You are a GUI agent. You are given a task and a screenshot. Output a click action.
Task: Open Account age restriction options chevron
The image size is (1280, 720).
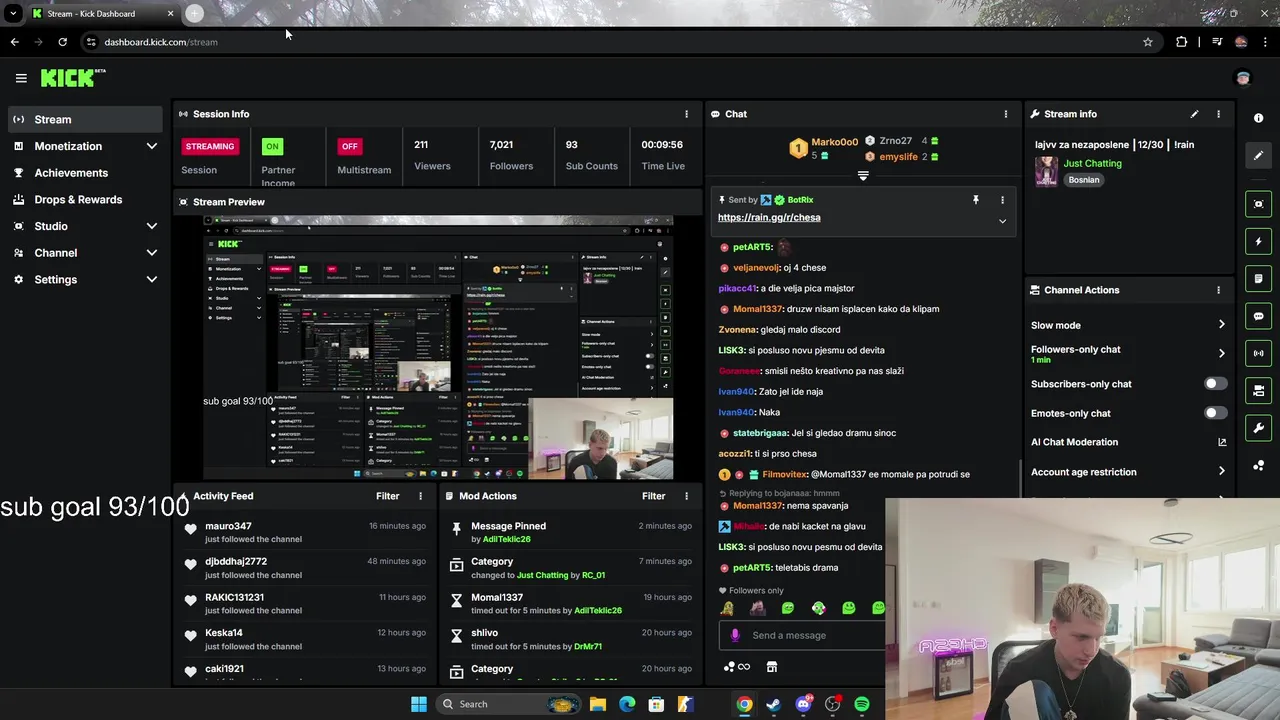pos(1221,472)
